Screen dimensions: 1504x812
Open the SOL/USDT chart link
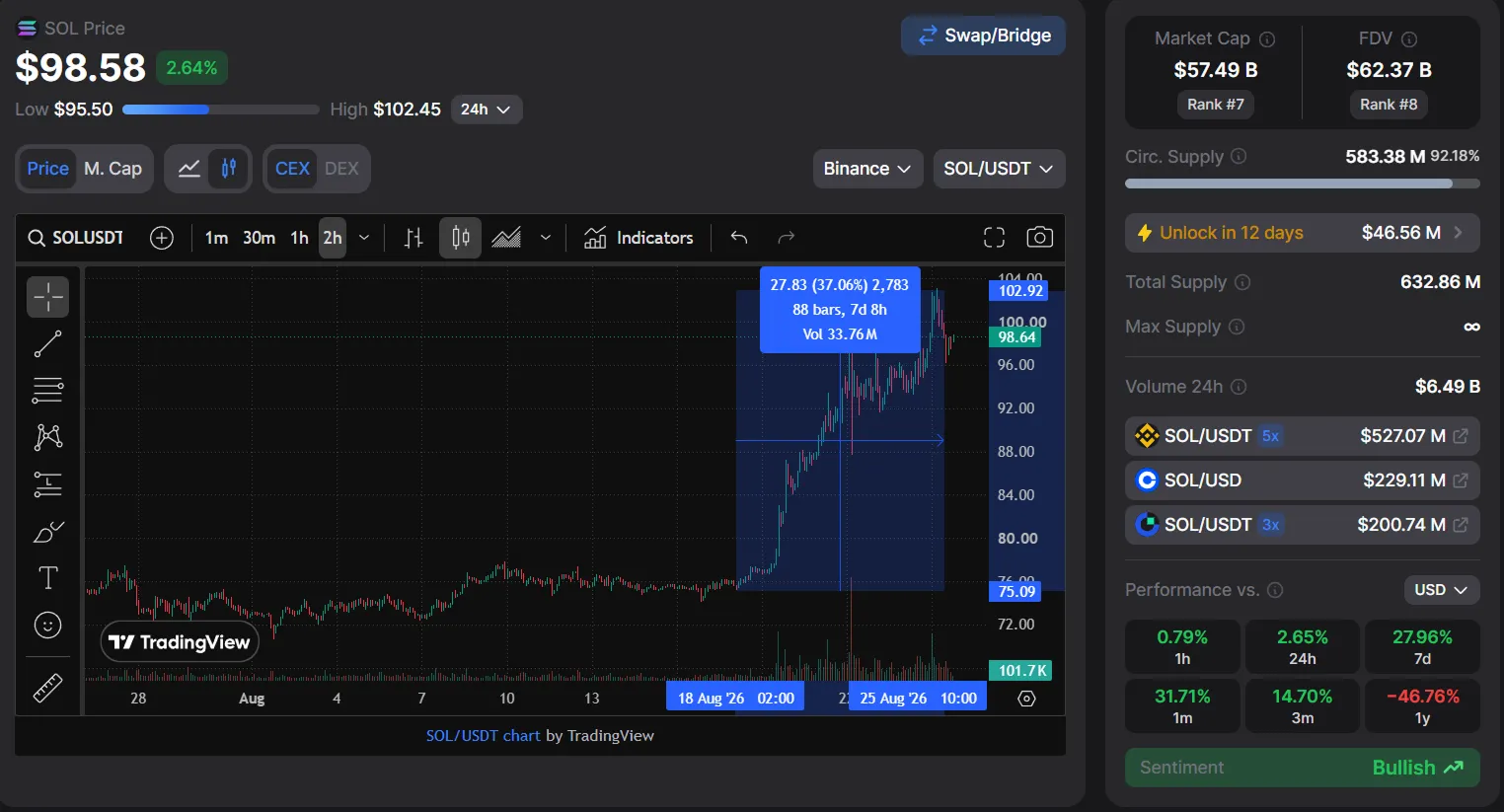(x=483, y=735)
